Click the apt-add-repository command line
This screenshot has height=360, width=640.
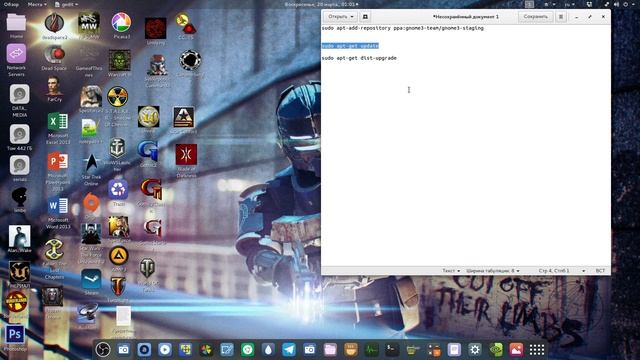402,28
